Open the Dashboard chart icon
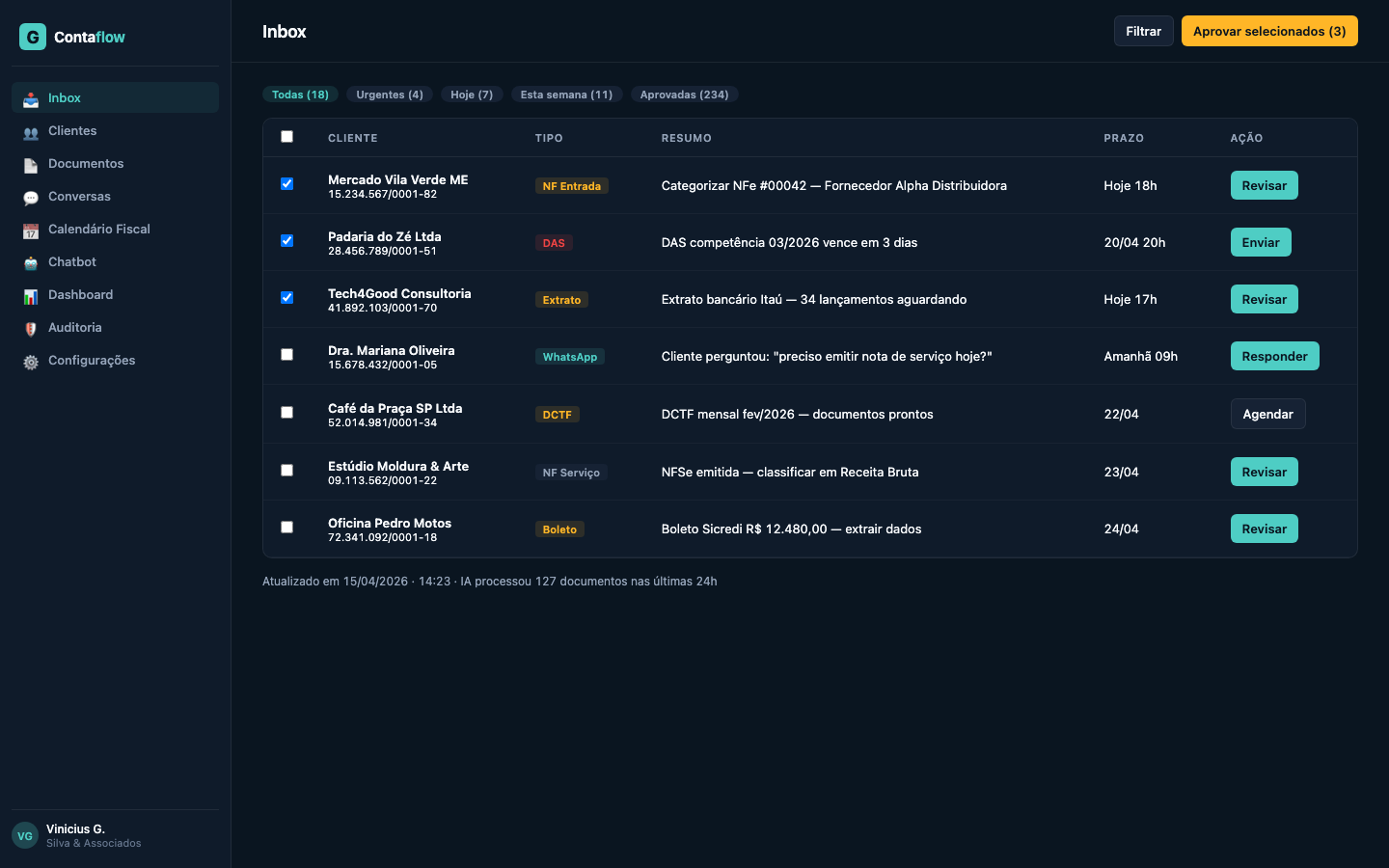 pyautogui.click(x=31, y=296)
